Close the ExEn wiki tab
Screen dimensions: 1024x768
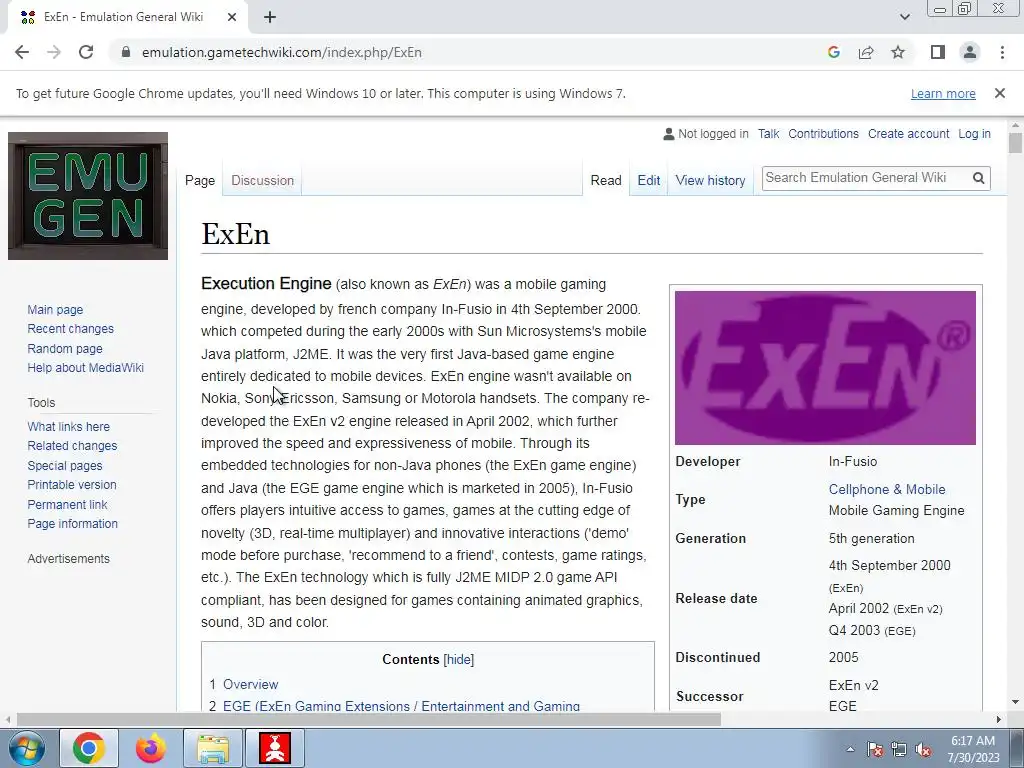point(232,17)
